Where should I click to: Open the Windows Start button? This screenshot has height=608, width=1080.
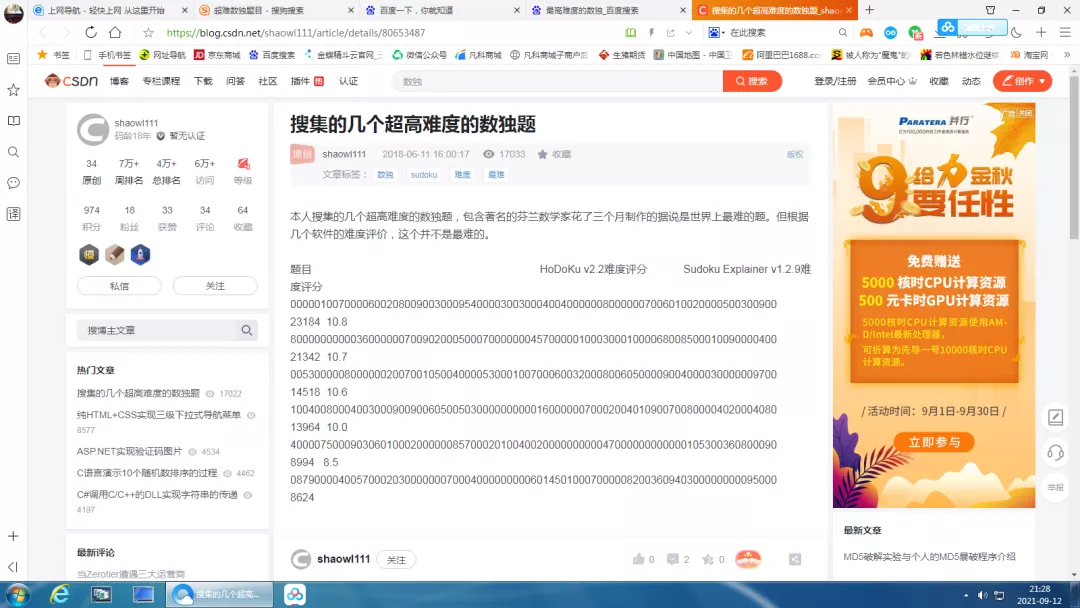17,594
